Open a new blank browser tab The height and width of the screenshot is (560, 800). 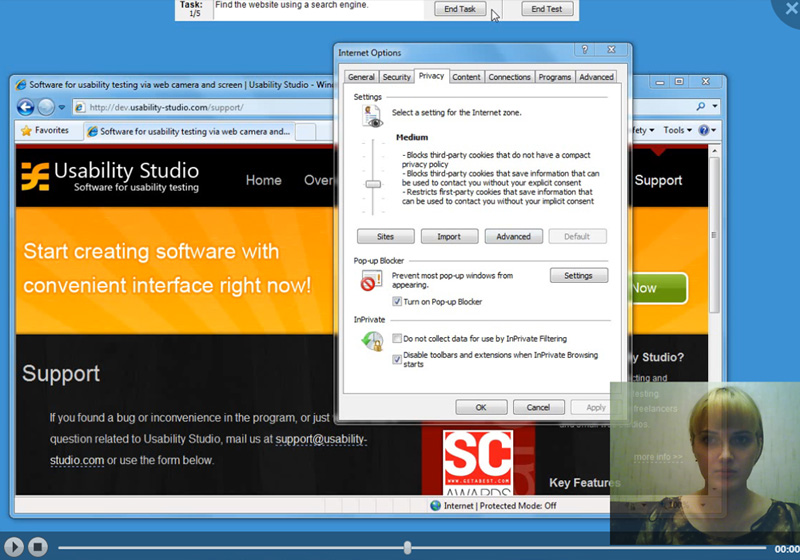[x=306, y=132]
